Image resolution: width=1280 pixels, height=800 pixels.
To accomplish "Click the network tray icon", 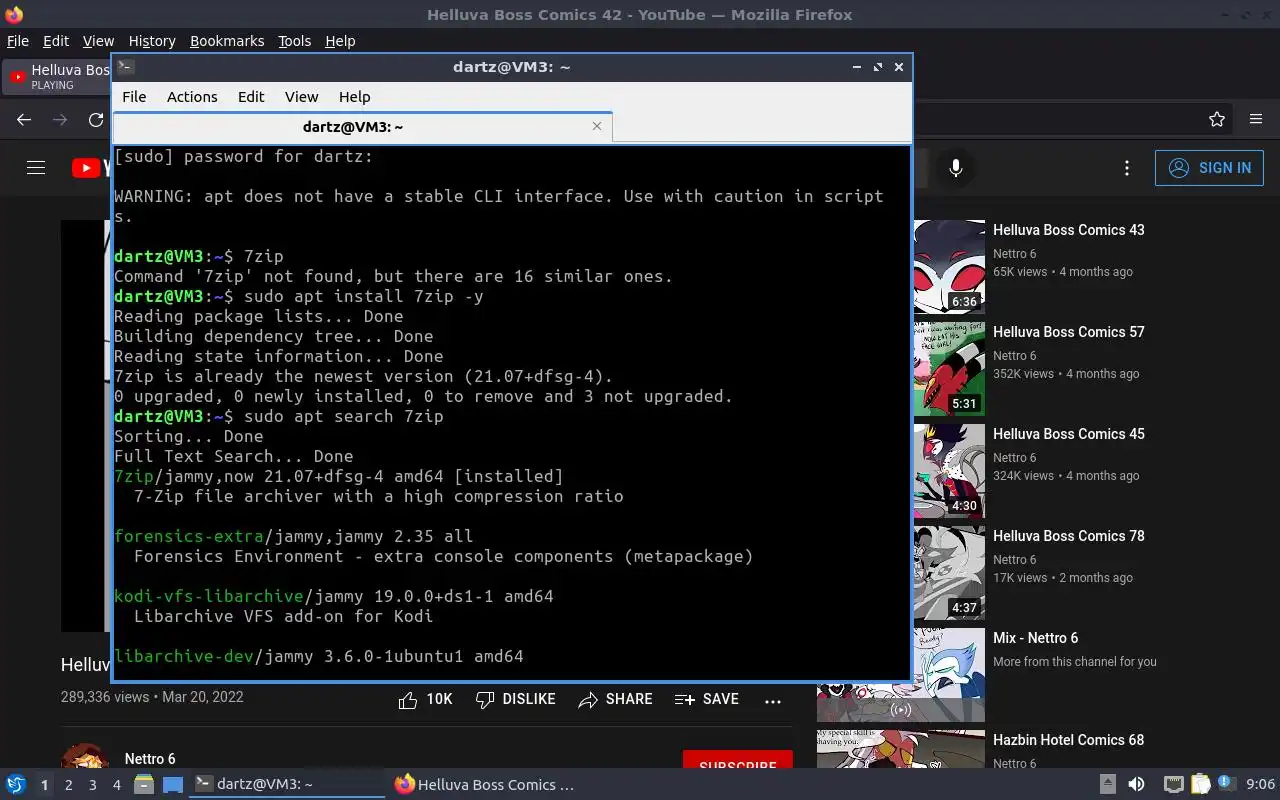I will [1173, 785].
